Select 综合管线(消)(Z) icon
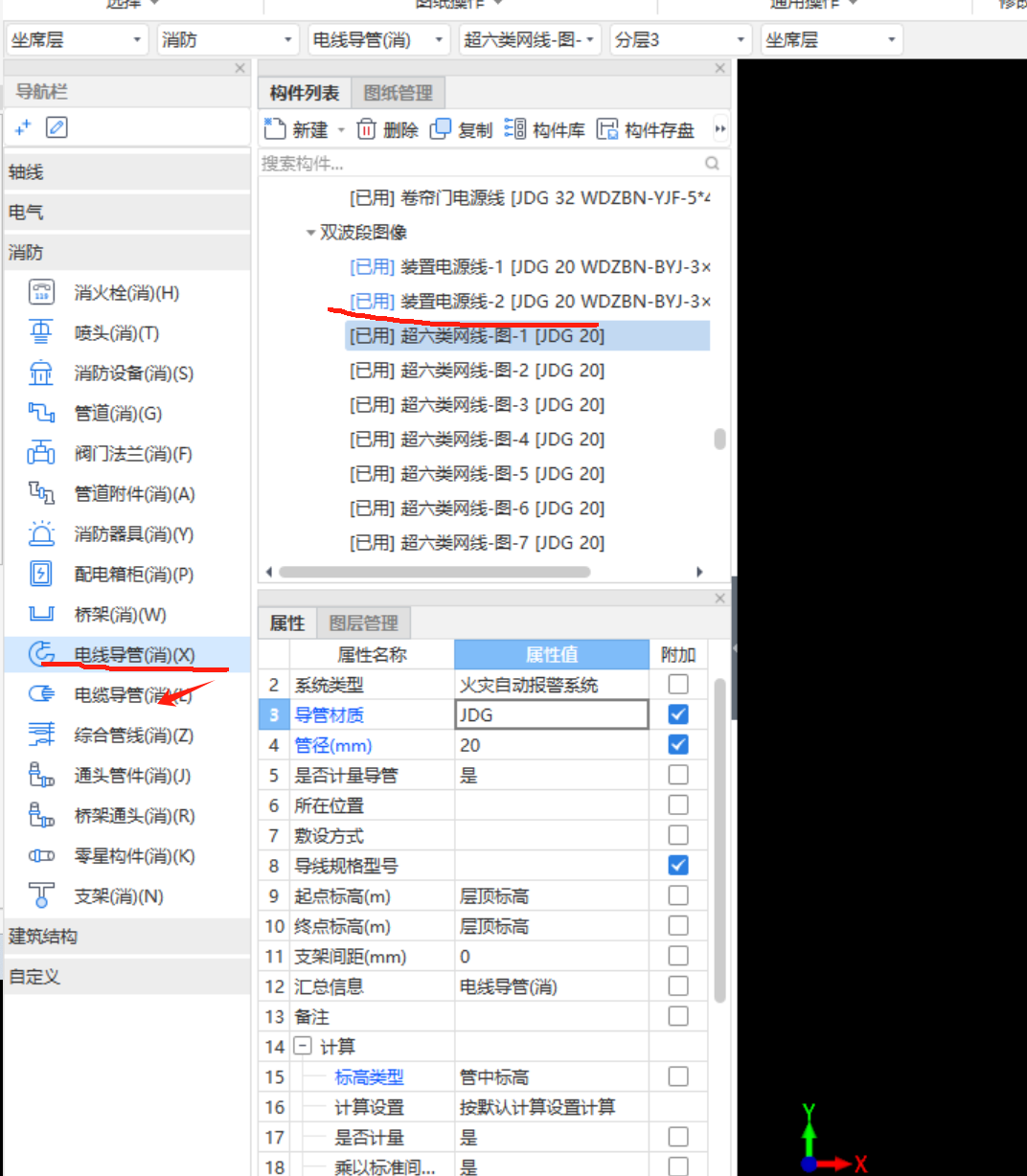Image resolution: width=1027 pixels, height=1176 pixels. (41, 735)
